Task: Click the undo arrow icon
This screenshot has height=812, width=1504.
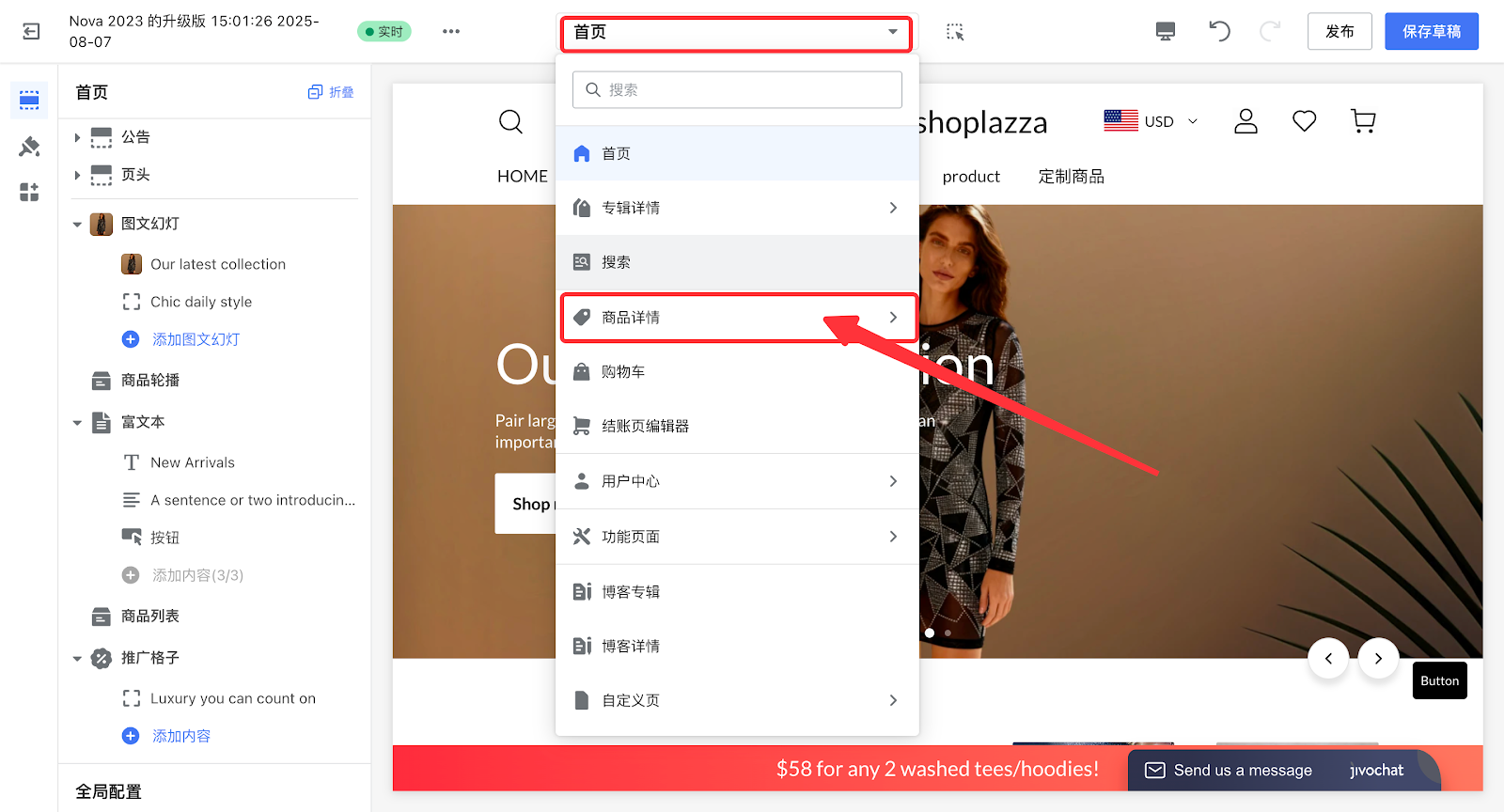Action: pyautogui.click(x=1219, y=32)
